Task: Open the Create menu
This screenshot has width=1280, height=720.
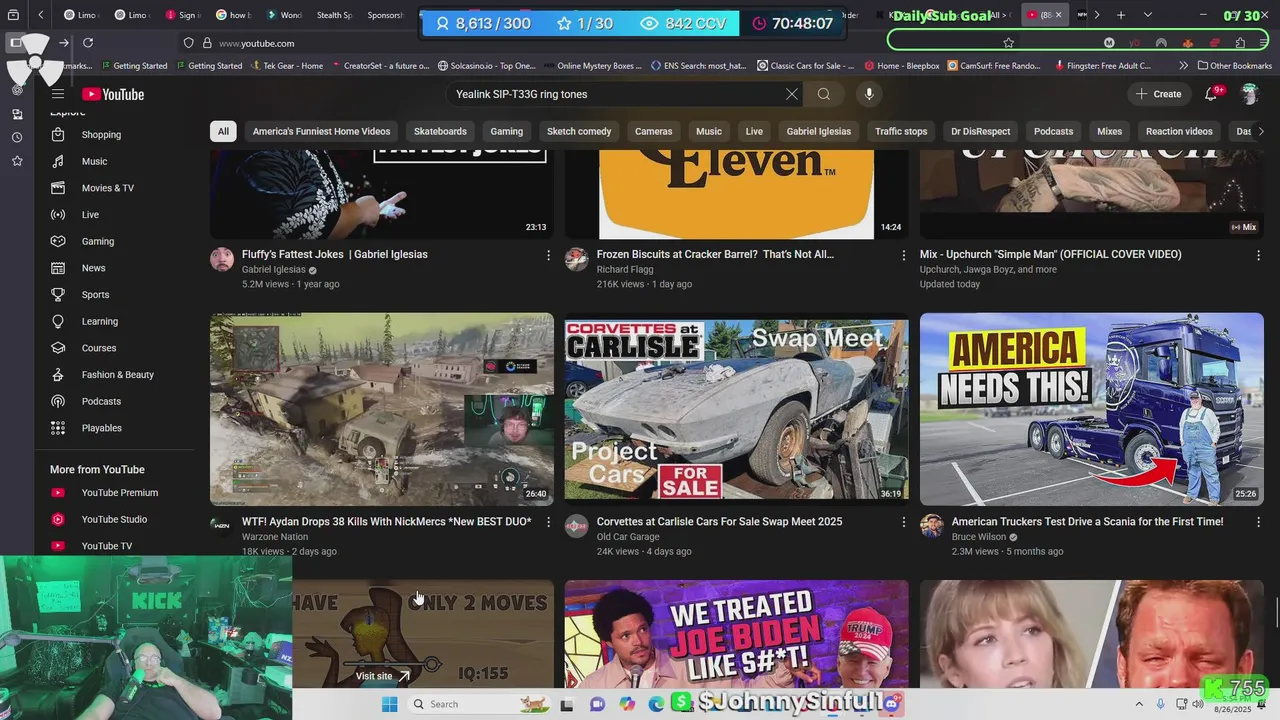Action: click(1158, 94)
